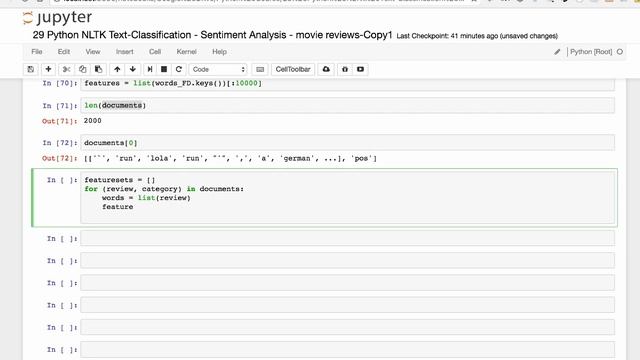This screenshot has width=640, height=360.
Task: Move selected cell up
Action: tap(117, 69)
